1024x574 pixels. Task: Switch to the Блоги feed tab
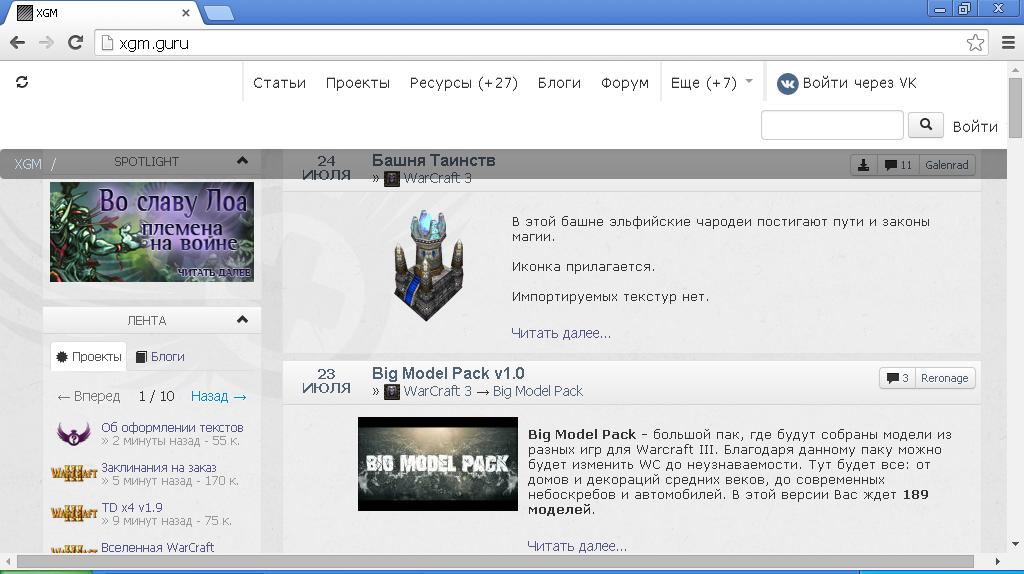[160, 357]
